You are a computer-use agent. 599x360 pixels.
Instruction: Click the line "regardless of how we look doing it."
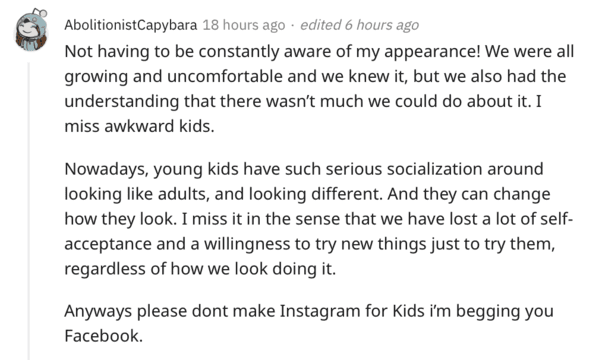click(200, 269)
